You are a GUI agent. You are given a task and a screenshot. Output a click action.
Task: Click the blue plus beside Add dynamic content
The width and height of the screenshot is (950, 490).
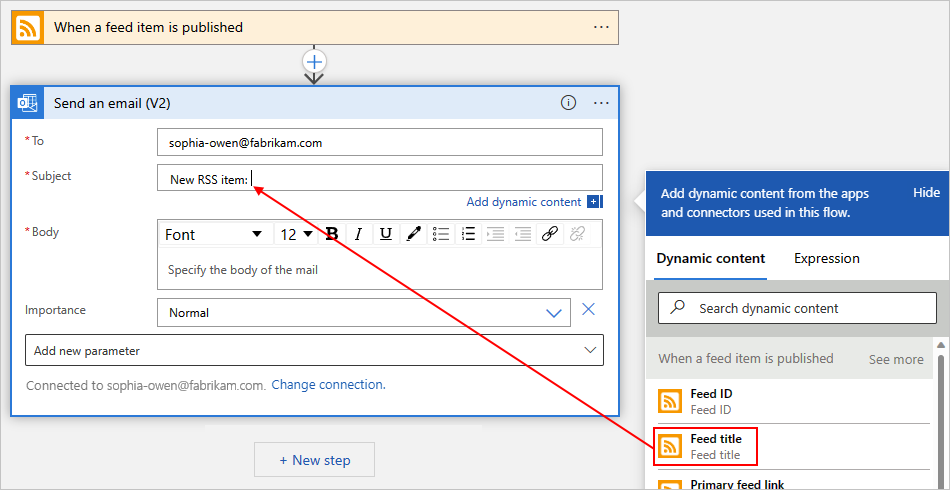[595, 202]
